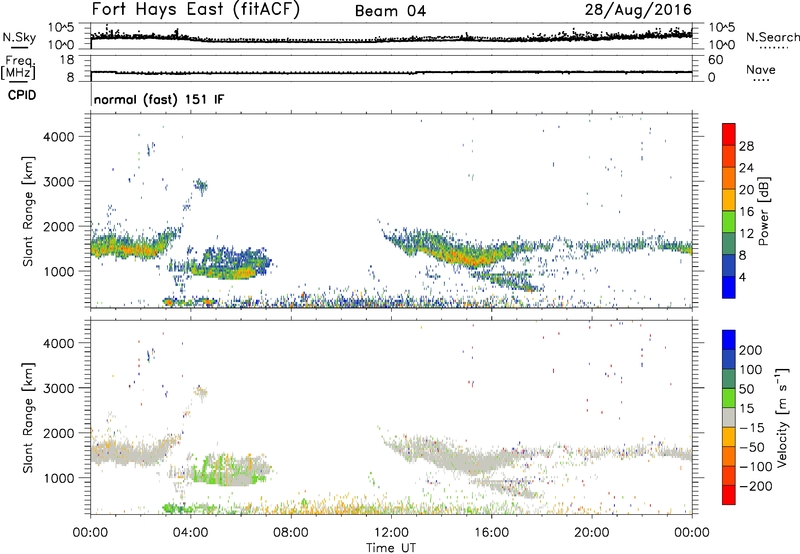
Task: Click the '18' frequency axis tick
Action: click(x=67, y=60)
